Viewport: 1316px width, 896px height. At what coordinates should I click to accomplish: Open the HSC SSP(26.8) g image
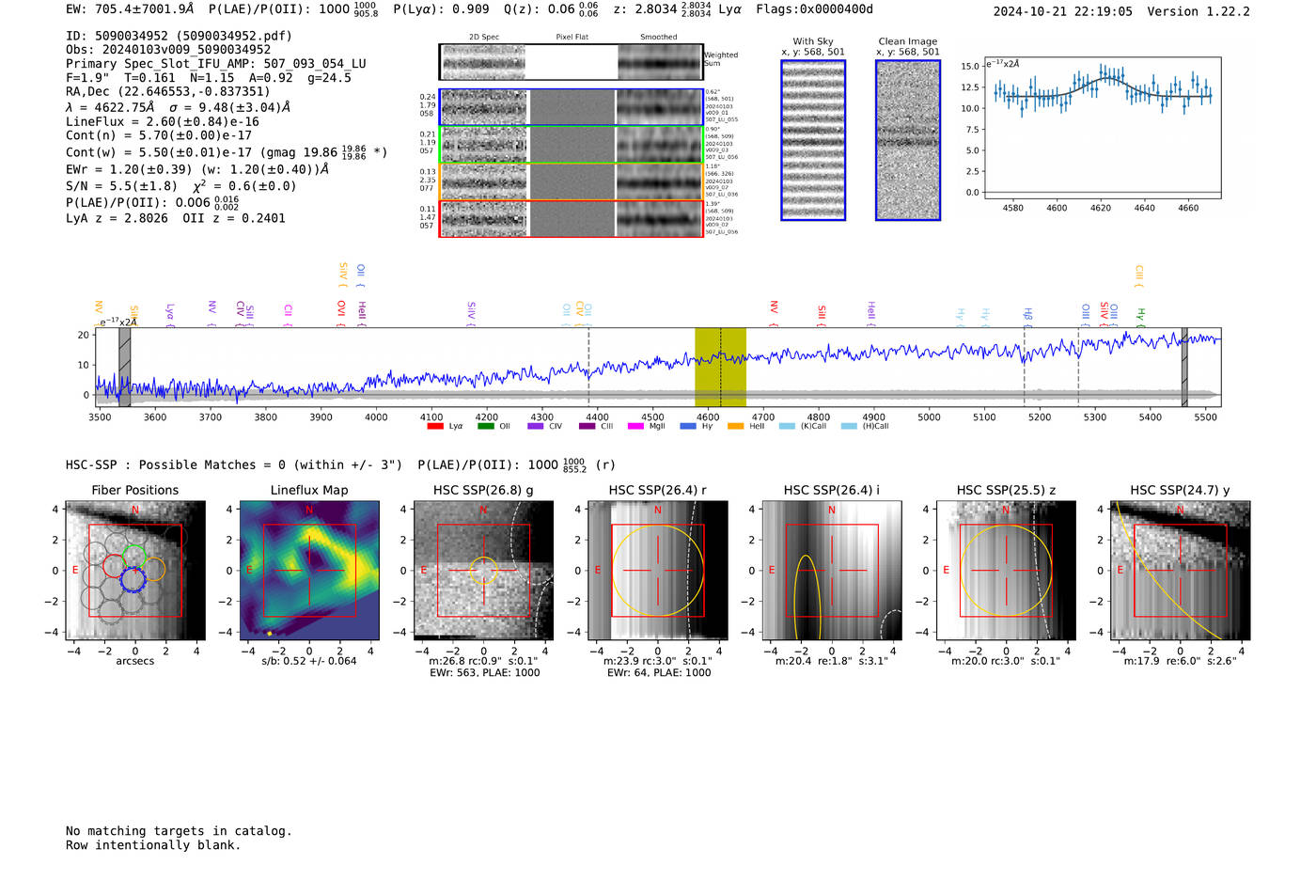[x=484, y=571]
